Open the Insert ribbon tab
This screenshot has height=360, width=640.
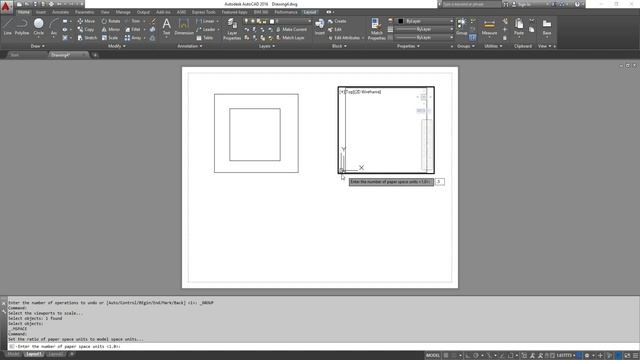(41, 12)
